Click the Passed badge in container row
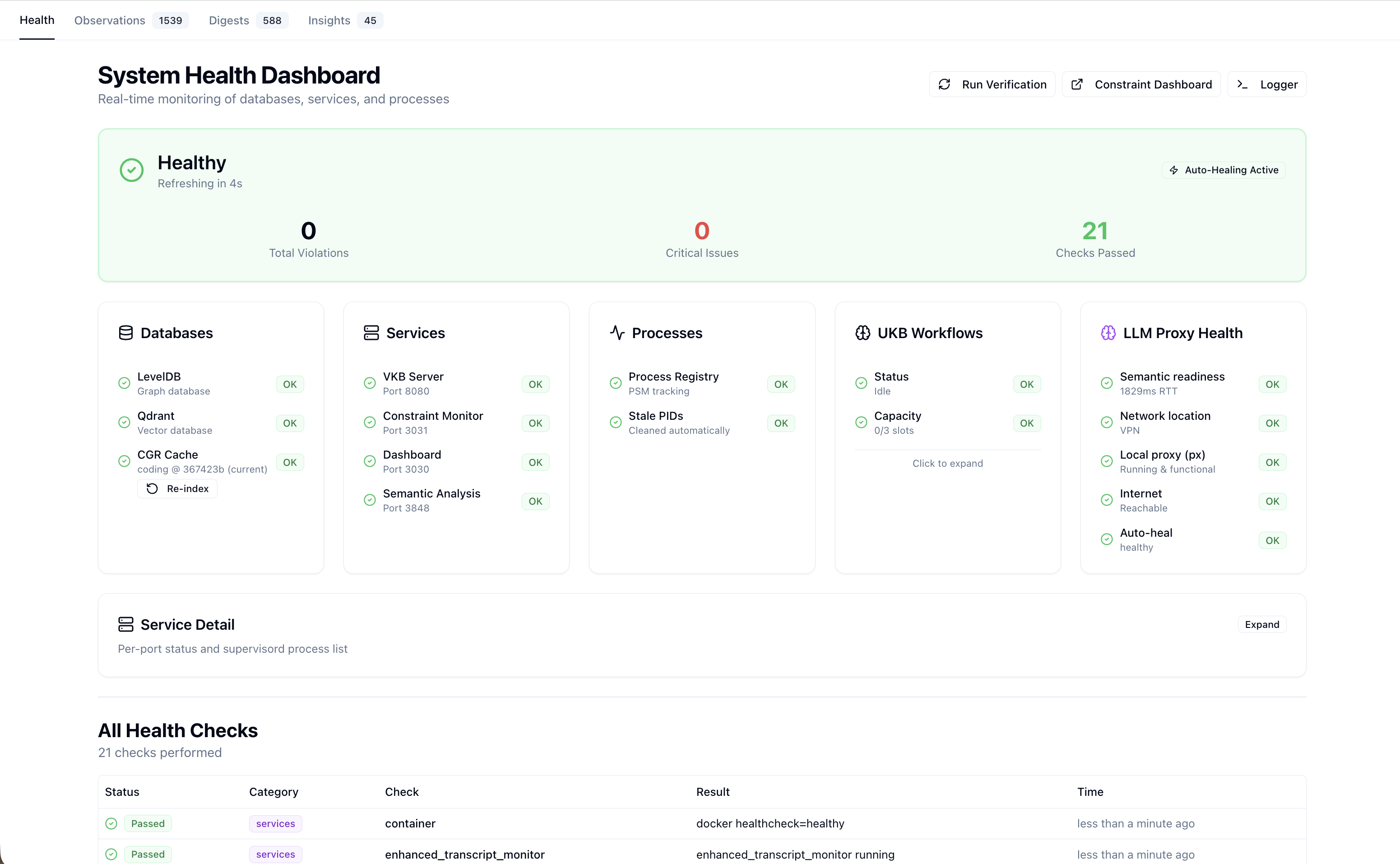Screen dimensions: 1400x864 (x=148, y=823)
